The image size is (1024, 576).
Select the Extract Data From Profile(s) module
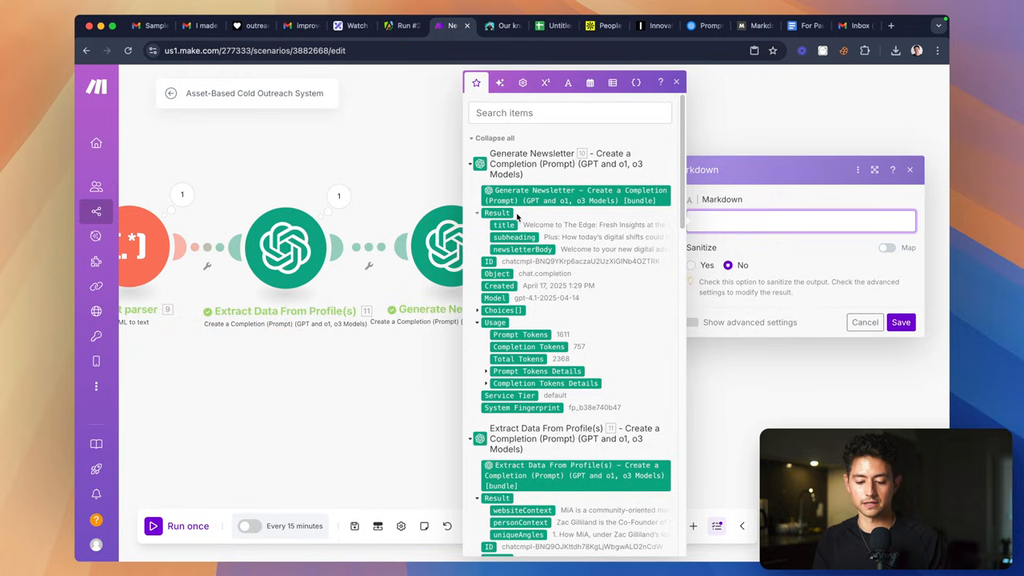pos(286,248)
